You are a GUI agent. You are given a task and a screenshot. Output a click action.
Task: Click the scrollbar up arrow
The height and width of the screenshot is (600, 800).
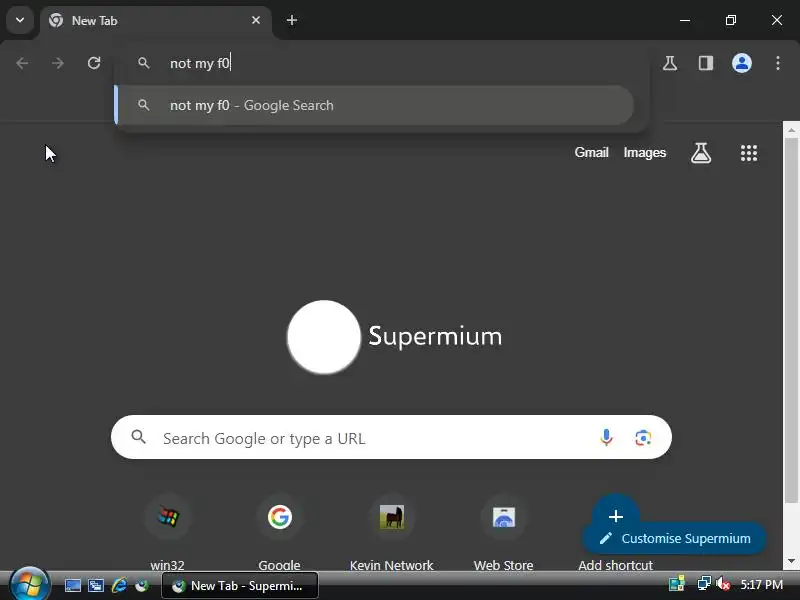(x=791, y=130)
